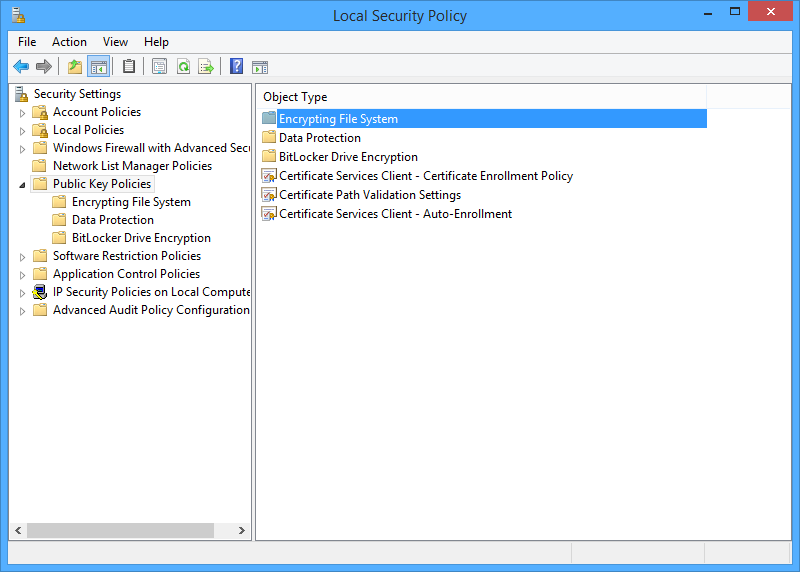
Task: Click the Back arrow toolbar icon
Action: [21, 67]
